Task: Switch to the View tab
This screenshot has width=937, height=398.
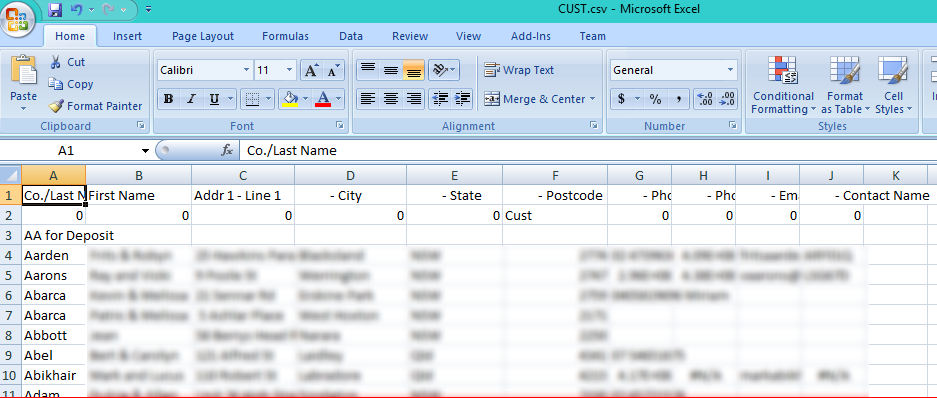Action: (468, 36)
